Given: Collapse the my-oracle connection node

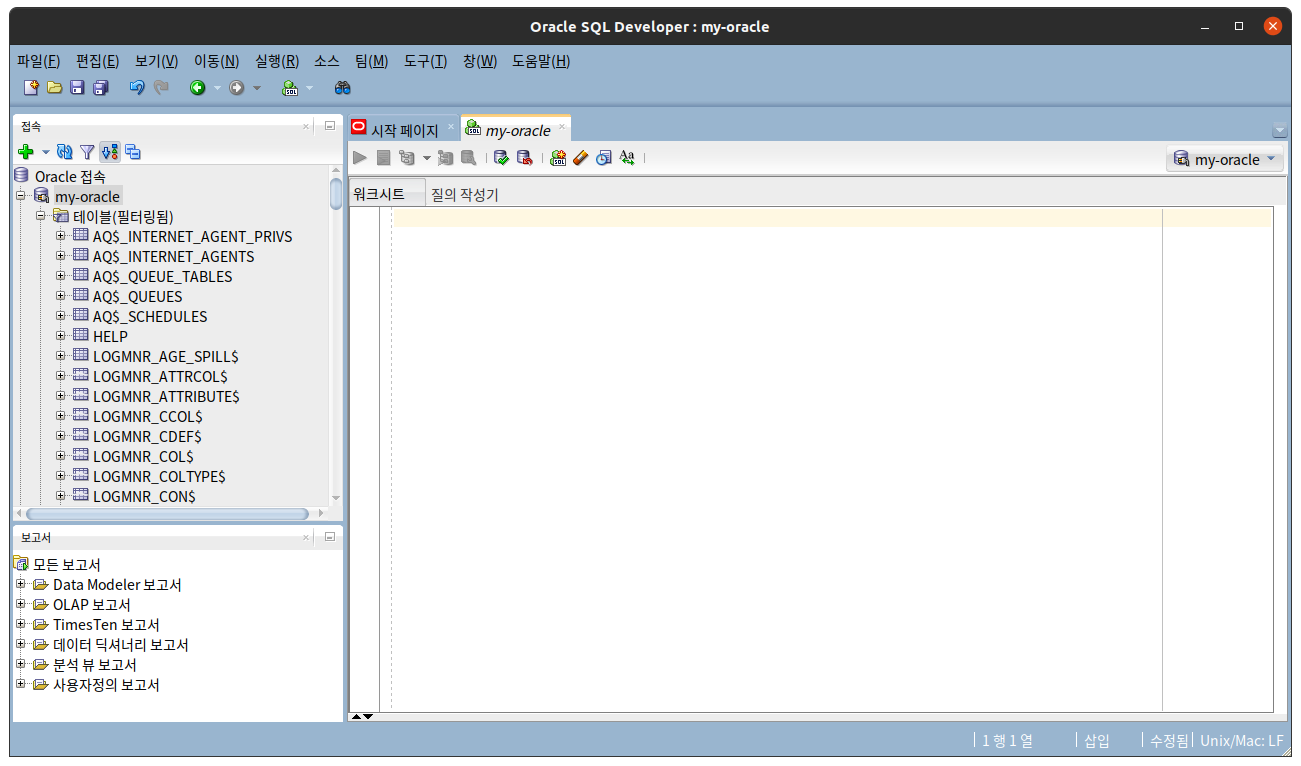Looking at the screenshot, I should point(21,196).
